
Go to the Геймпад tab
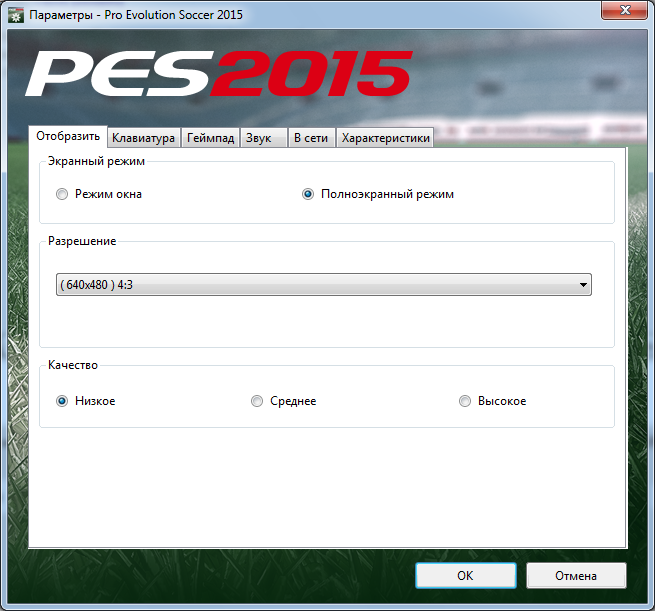(211, 138)
